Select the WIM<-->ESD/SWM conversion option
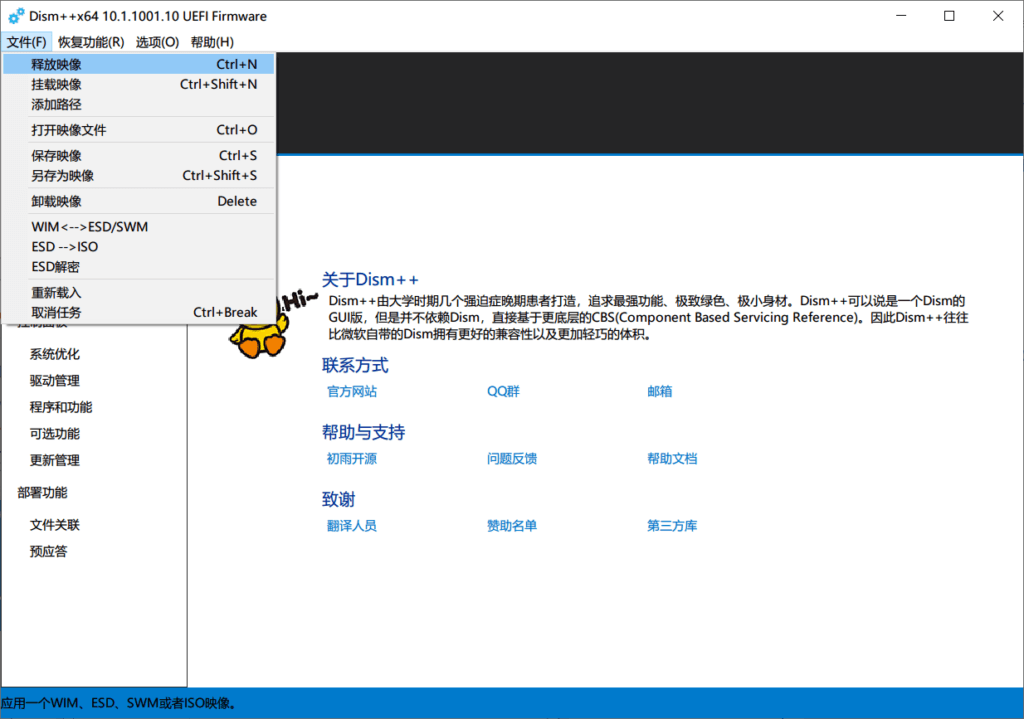Screen dimensions: 1024x719 (138, 227)
